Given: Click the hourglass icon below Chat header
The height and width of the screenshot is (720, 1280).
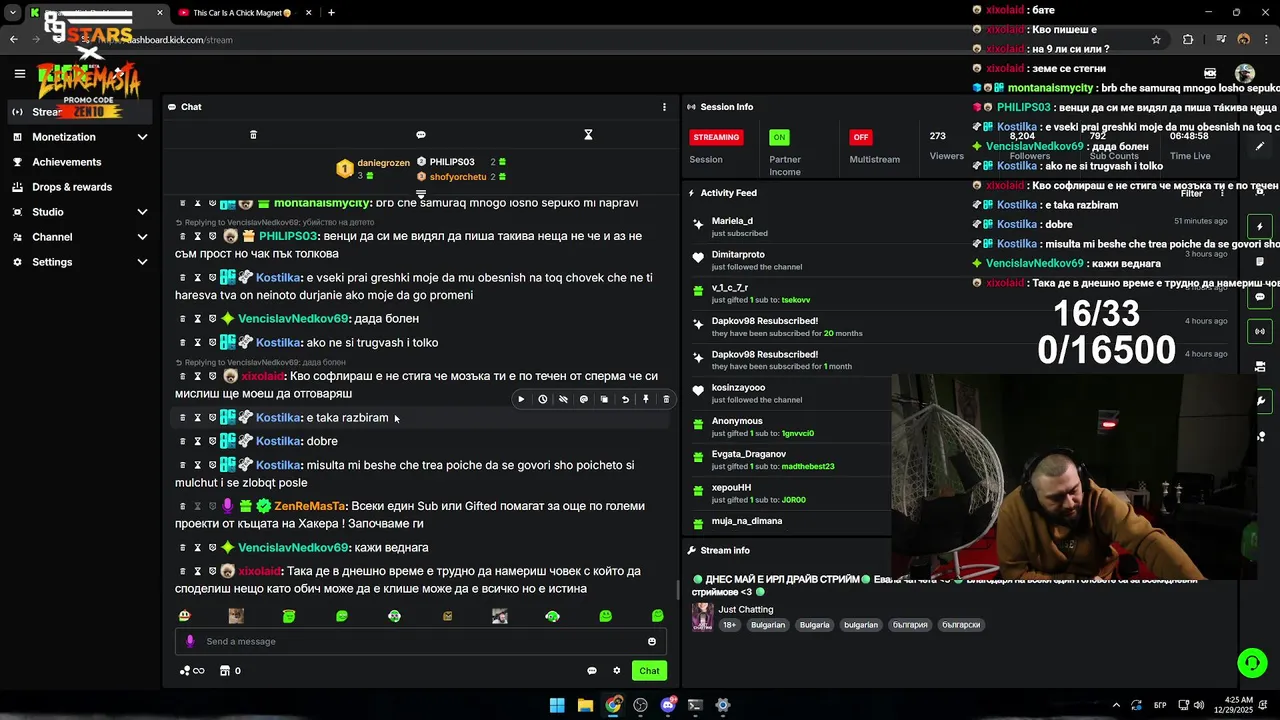Looking at the screenshot, I should click(588, 134).
